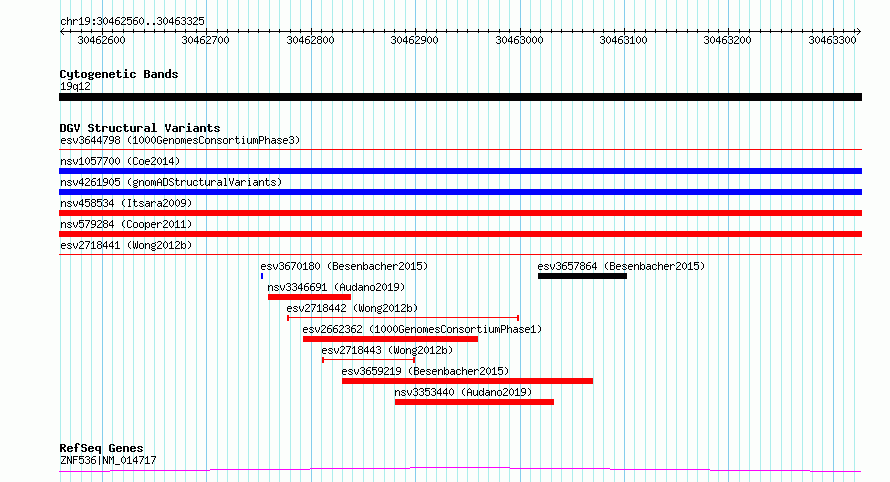Click esv2718443 (Wong2012b) label
The image size is (890, 482).
click(387, 350)
